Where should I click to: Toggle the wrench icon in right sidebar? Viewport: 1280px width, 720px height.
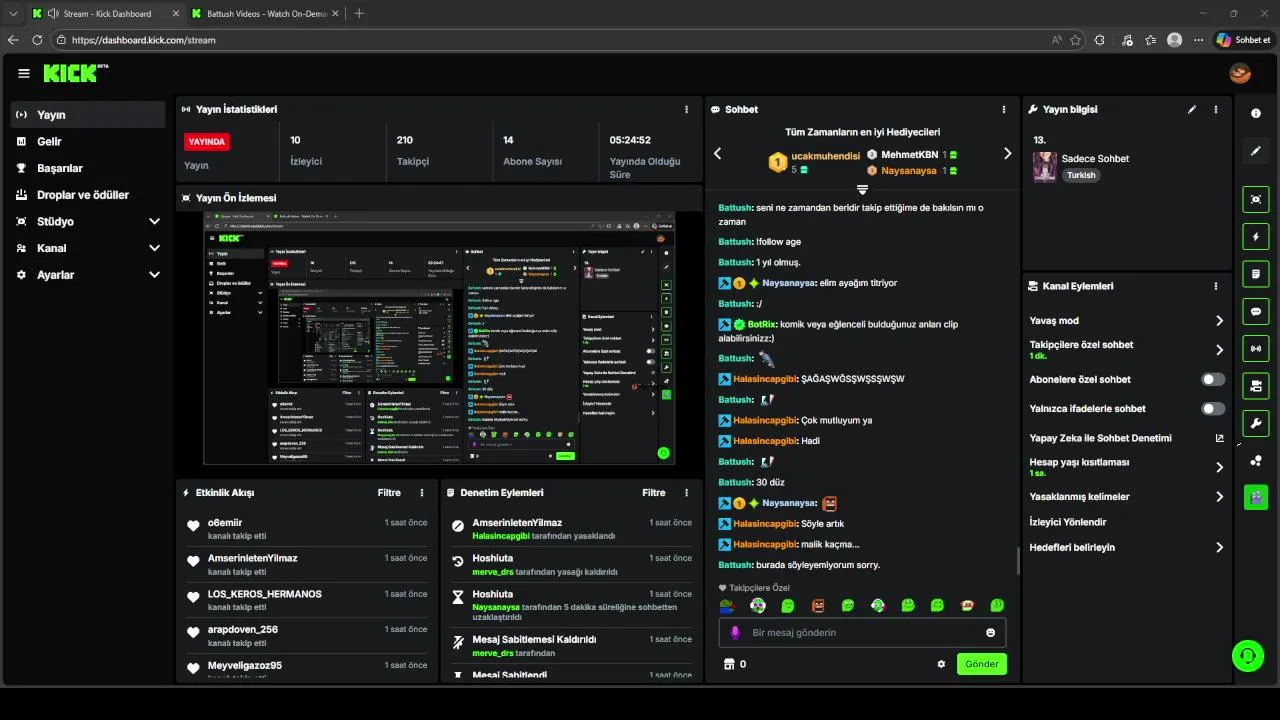[x=1256, y=423]
